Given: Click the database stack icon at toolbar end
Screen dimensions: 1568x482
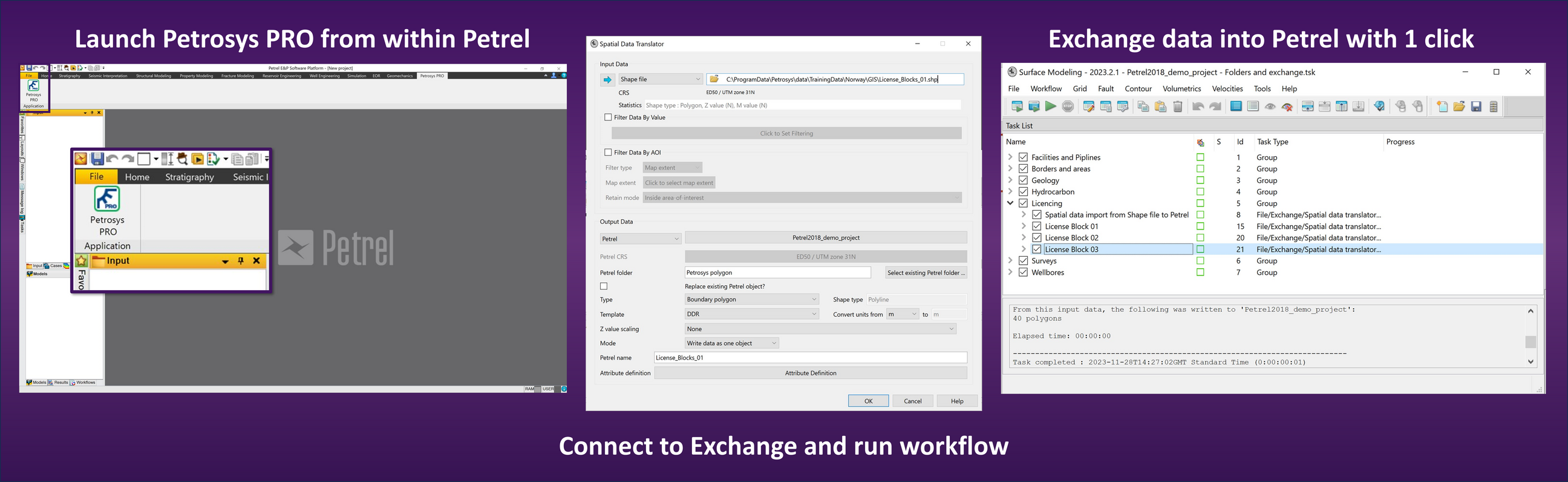Looking at the screenshot, I should [1493, 107].
